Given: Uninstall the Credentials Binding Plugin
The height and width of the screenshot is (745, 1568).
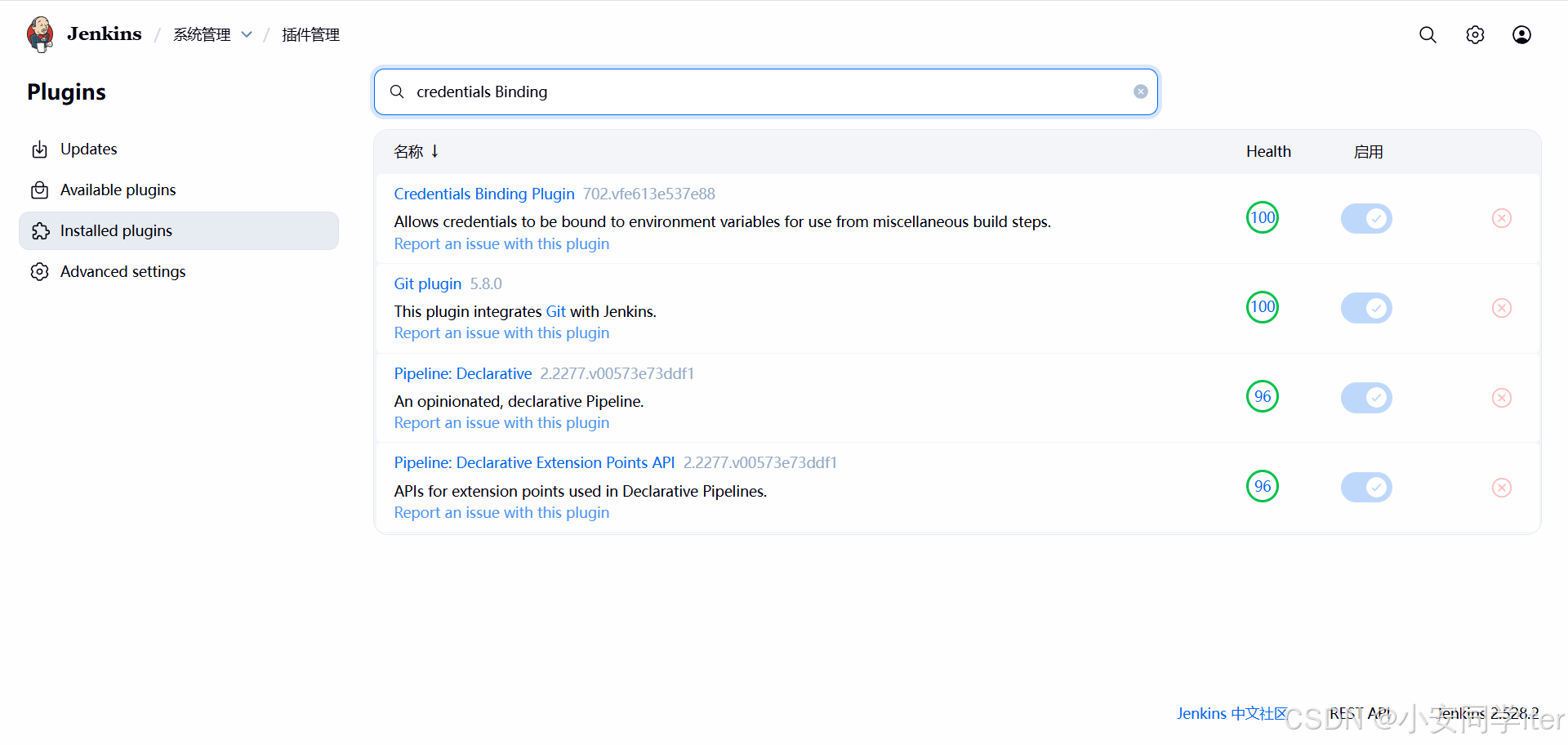Looking at the screenshot, I should pos(1502,218).
